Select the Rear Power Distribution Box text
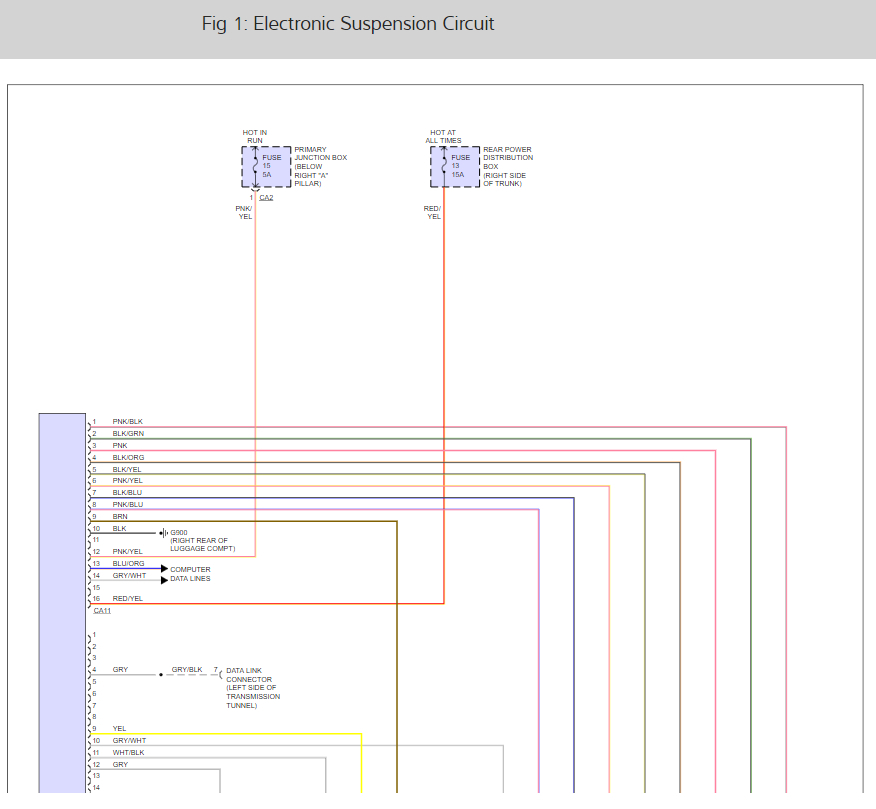 508,167
